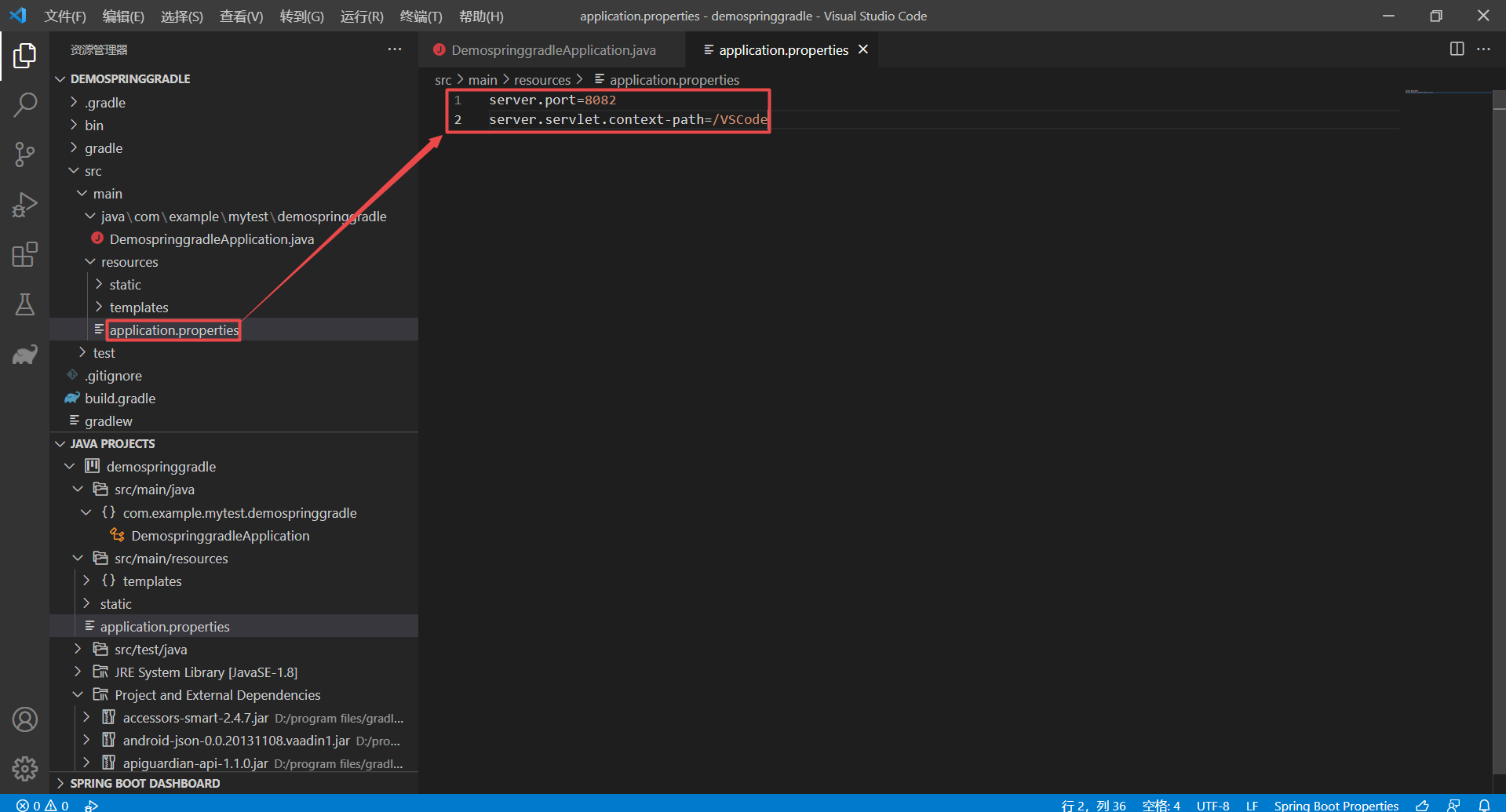Open the .gitignore file
1506x812 pixels.
tap(234, 375)
